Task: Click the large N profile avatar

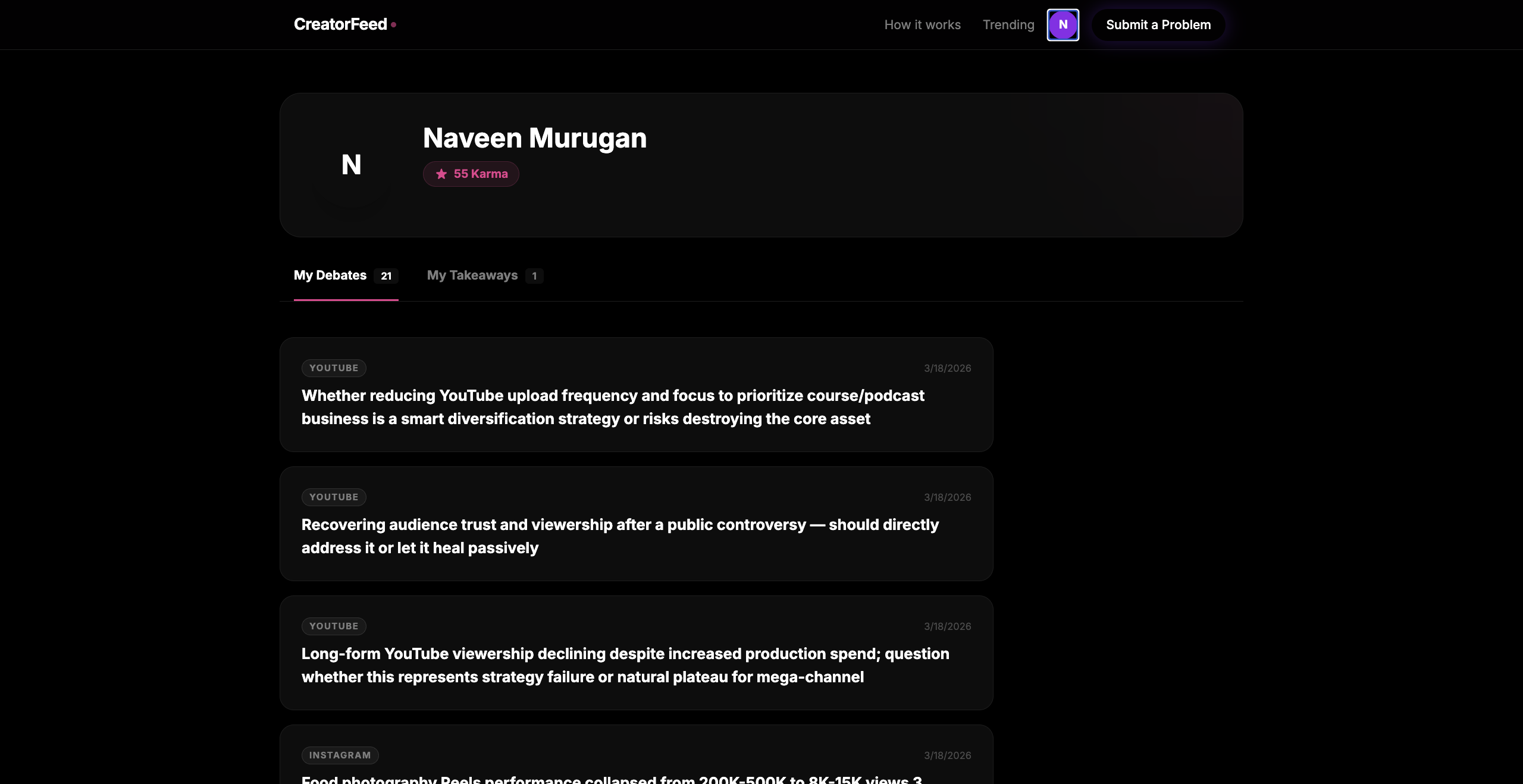Action: coord(351,165)
